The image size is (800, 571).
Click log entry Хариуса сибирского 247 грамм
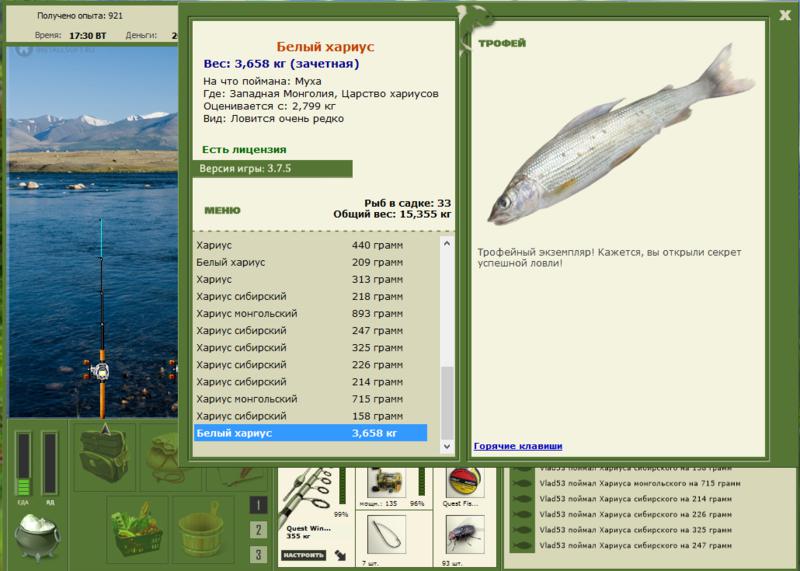(636, 545)
